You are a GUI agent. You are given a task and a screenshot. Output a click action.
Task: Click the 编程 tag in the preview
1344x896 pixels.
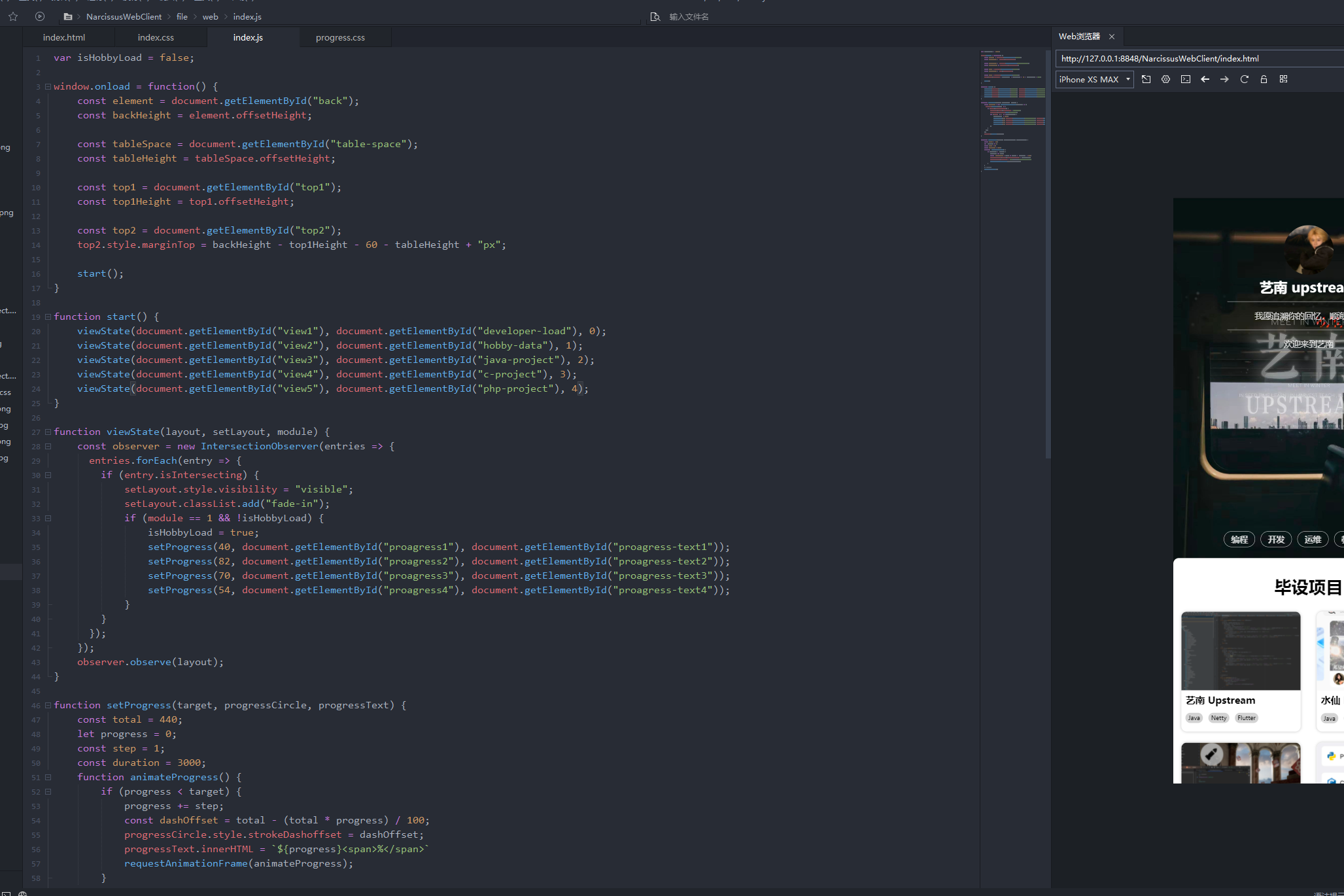tap(1239, 540)
